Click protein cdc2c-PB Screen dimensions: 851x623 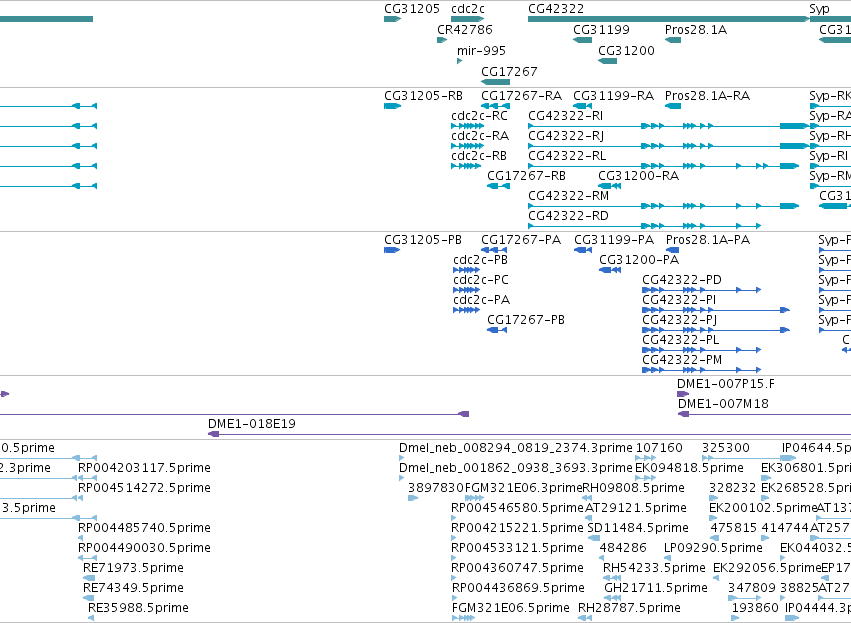coord(480,260)
